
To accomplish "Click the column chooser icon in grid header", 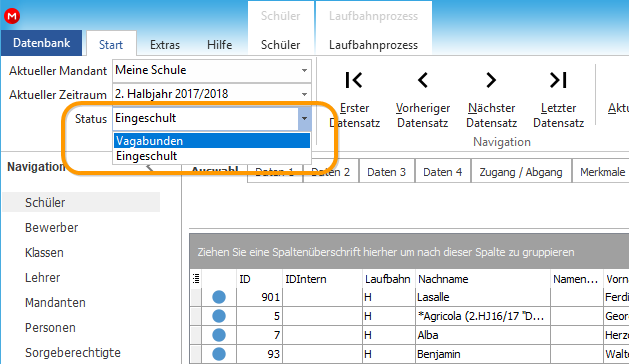I will (x=196, y=279).
